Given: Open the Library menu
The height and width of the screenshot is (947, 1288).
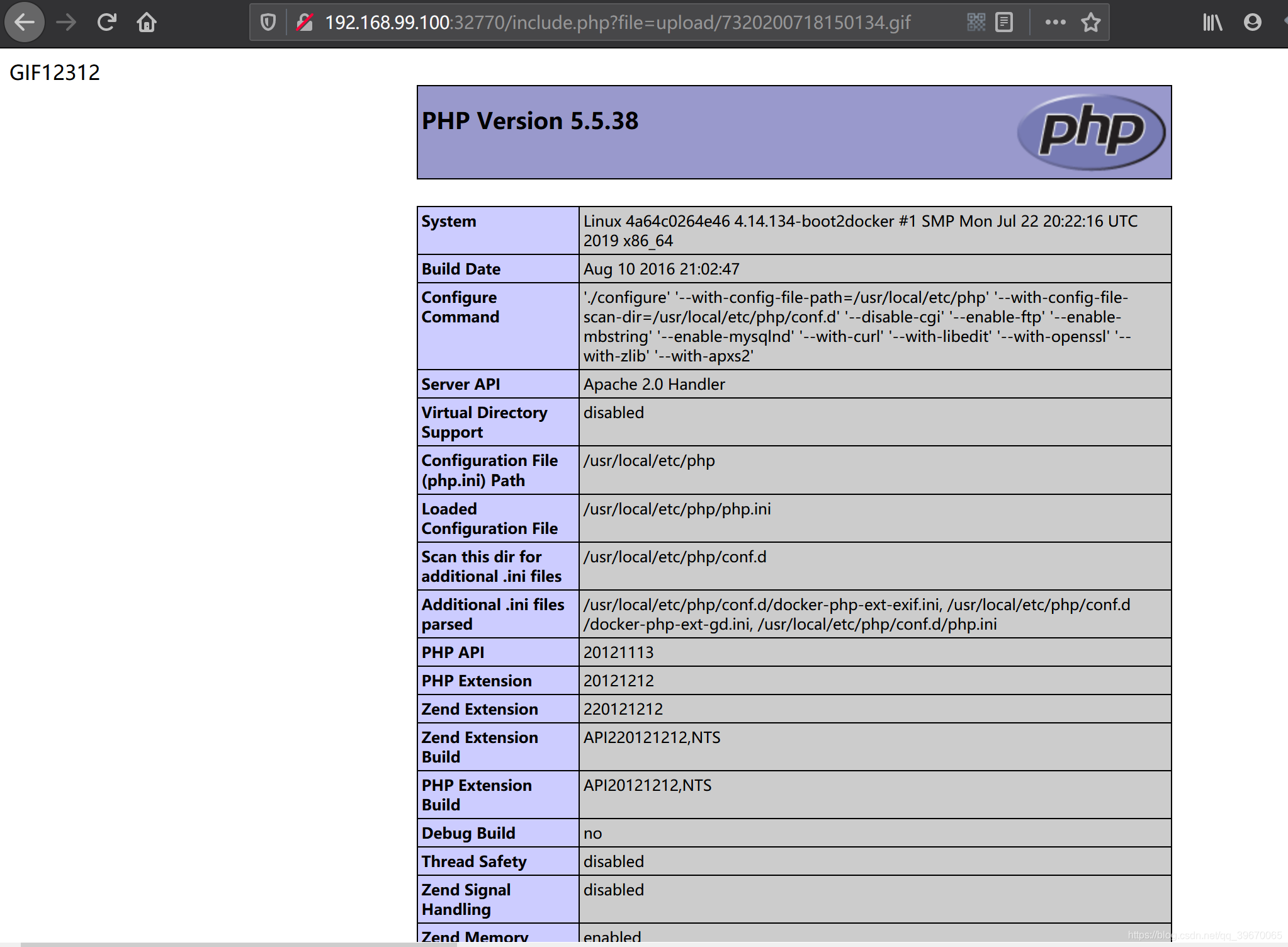Looking at the screenshot, I should coord(1212,23).
